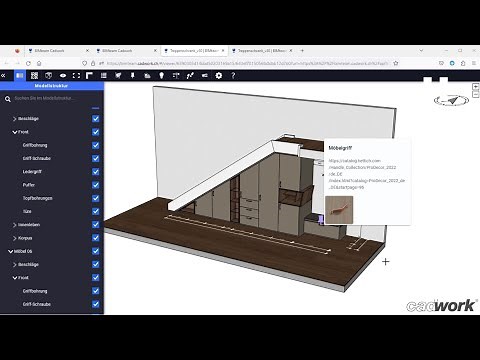The width and height of the screenshot is (480, 360).
Task: Expand the Beschläge node under Möbel 06
Action: [14, 265]
